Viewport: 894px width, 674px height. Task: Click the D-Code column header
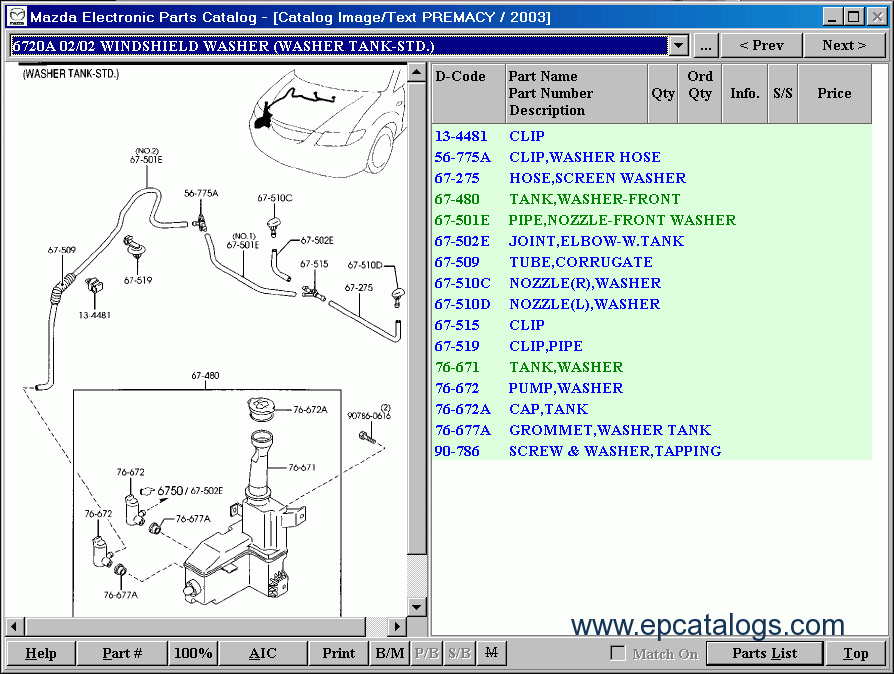[x=469, y=94]
